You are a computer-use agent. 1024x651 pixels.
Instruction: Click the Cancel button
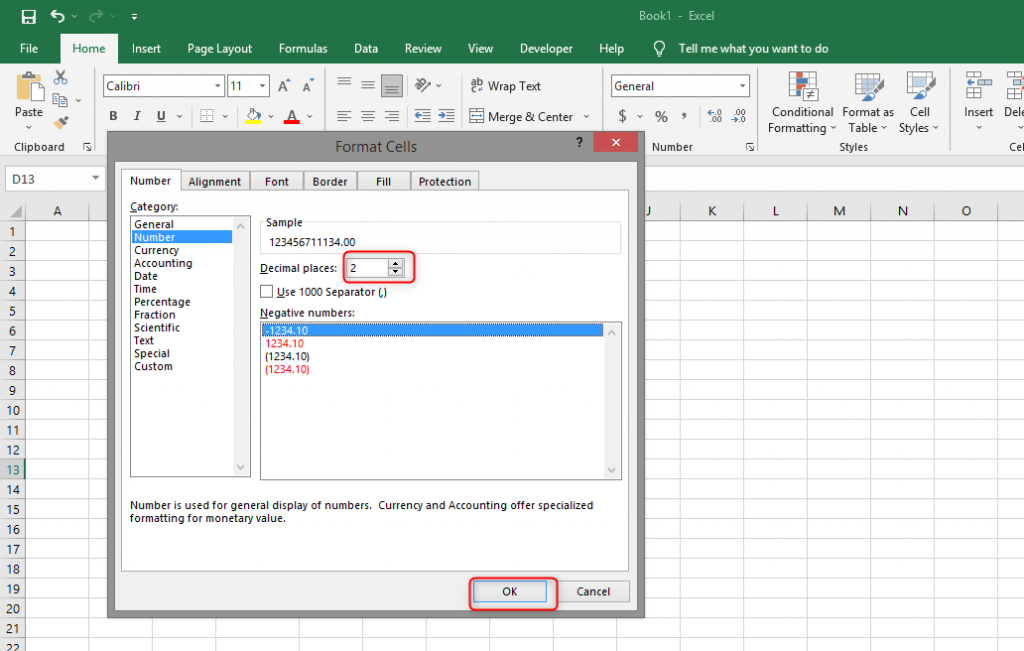tap(593, 591)
